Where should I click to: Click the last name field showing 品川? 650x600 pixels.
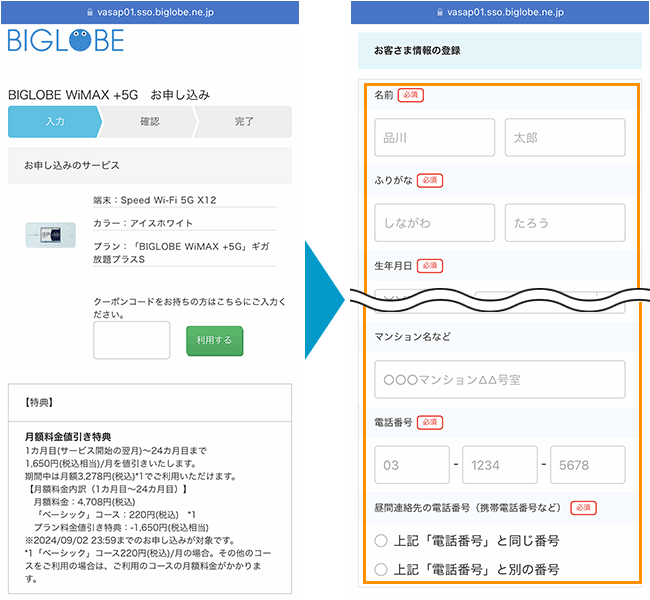tap(434, 137)
